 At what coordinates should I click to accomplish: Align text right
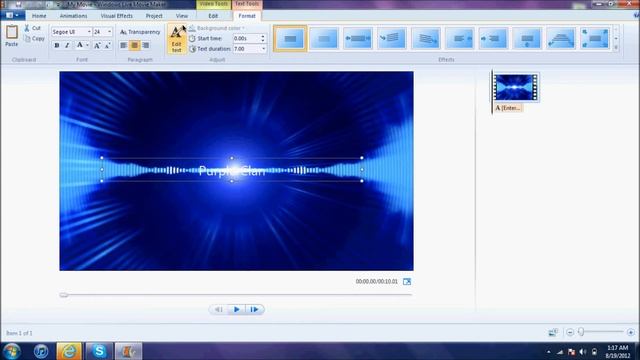(x=145, y=45)
